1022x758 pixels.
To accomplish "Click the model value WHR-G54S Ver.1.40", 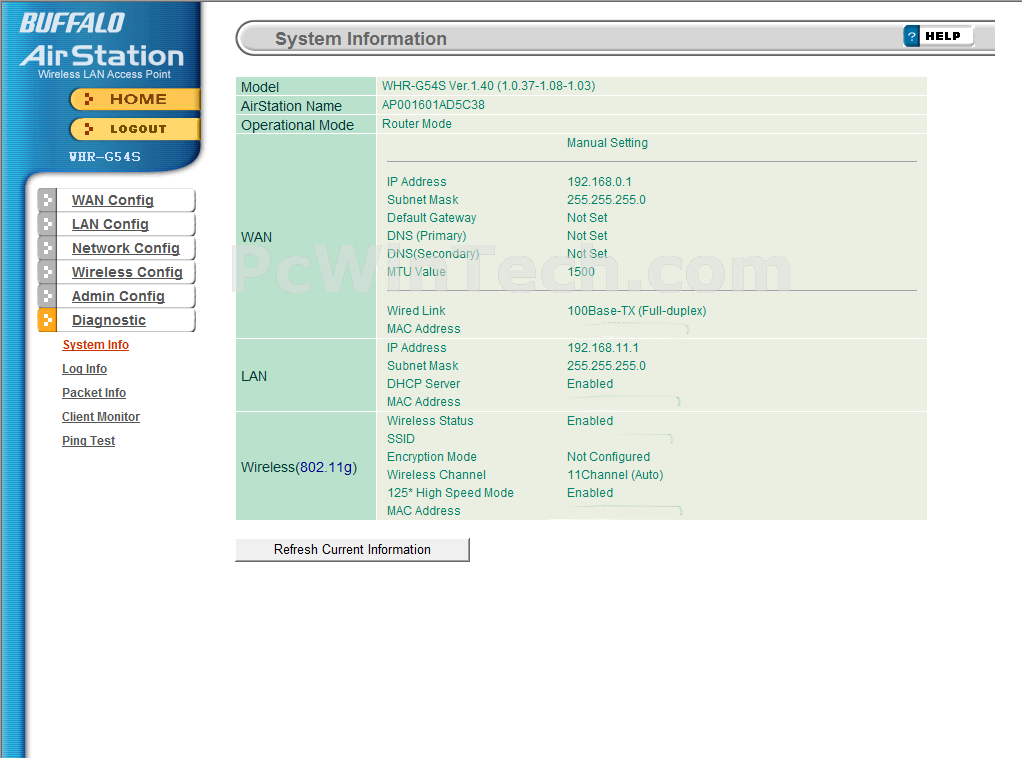I will pyautogui.click(x=488, y=86).
